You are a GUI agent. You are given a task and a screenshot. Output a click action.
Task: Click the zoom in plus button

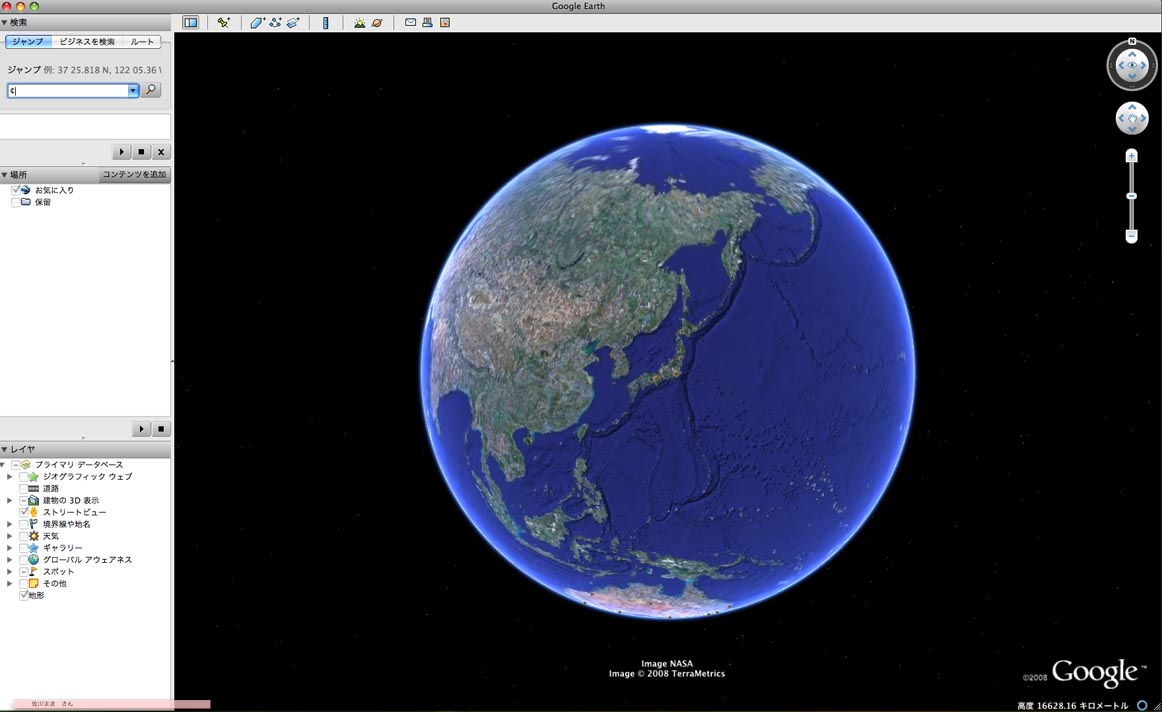[x=1132, y=156]
